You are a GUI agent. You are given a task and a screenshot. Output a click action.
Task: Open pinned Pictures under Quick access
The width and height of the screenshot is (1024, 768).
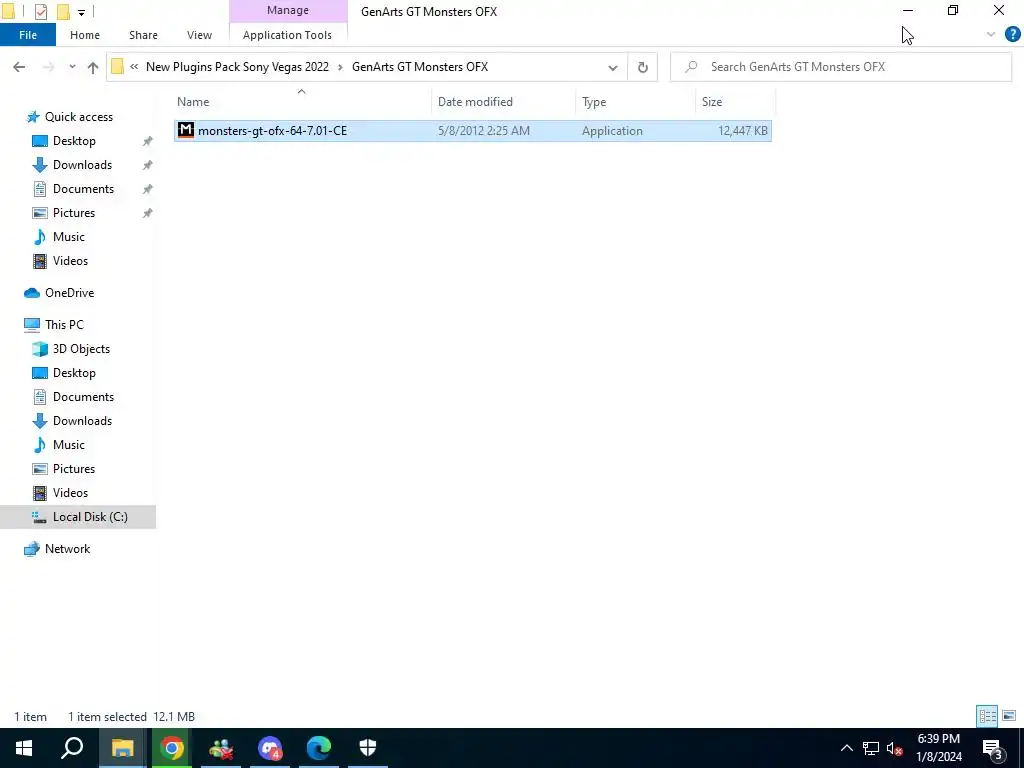pos(74,213)
